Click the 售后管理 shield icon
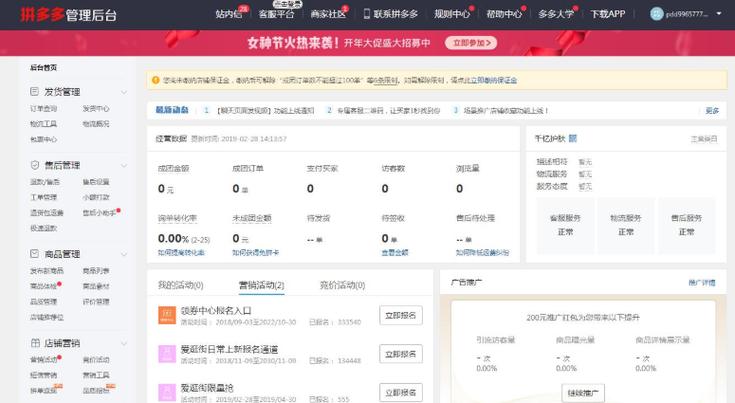Viewport: 735px width, 403px height. (35, 165)
